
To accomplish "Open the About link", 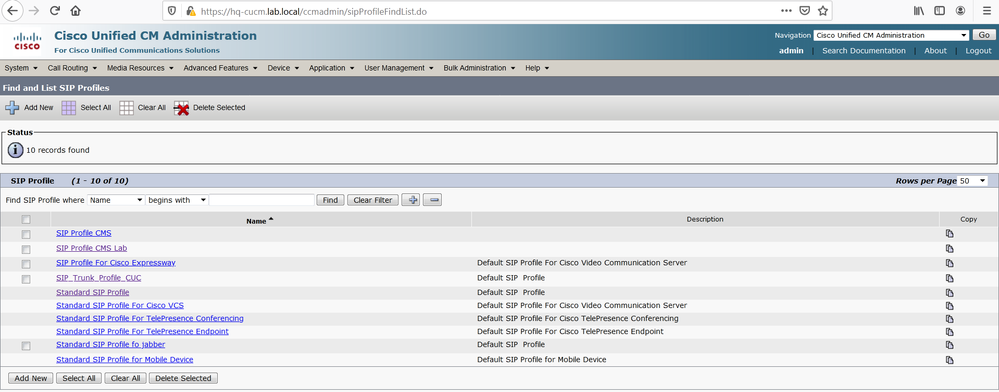I will pyautogui.click(x=935, y=51).
